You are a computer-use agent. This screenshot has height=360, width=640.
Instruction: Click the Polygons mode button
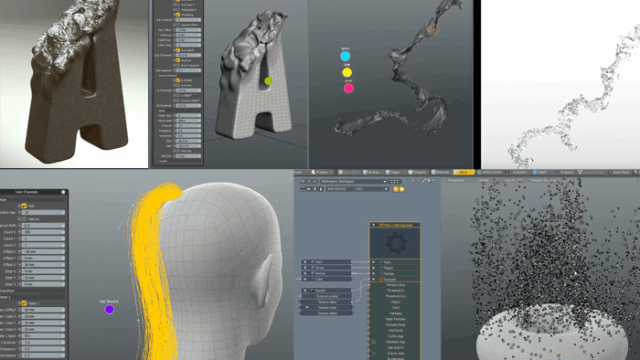click(x=417, y=172)
